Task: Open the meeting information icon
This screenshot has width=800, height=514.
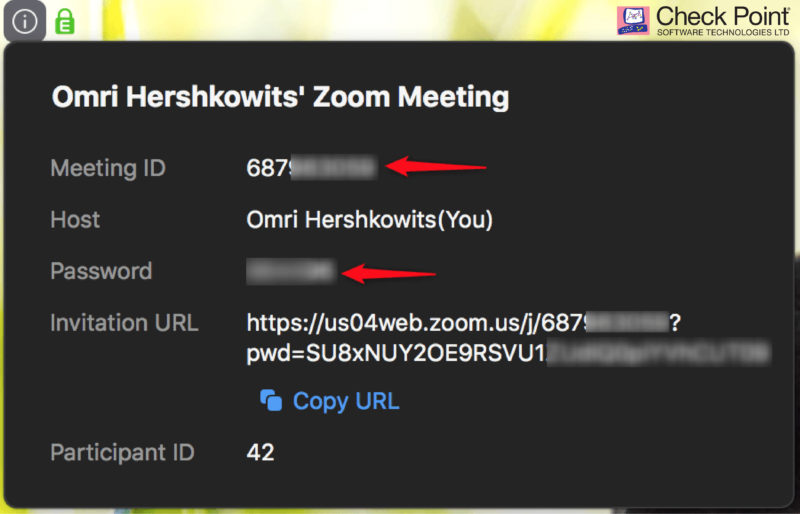Action: [24, 21]
